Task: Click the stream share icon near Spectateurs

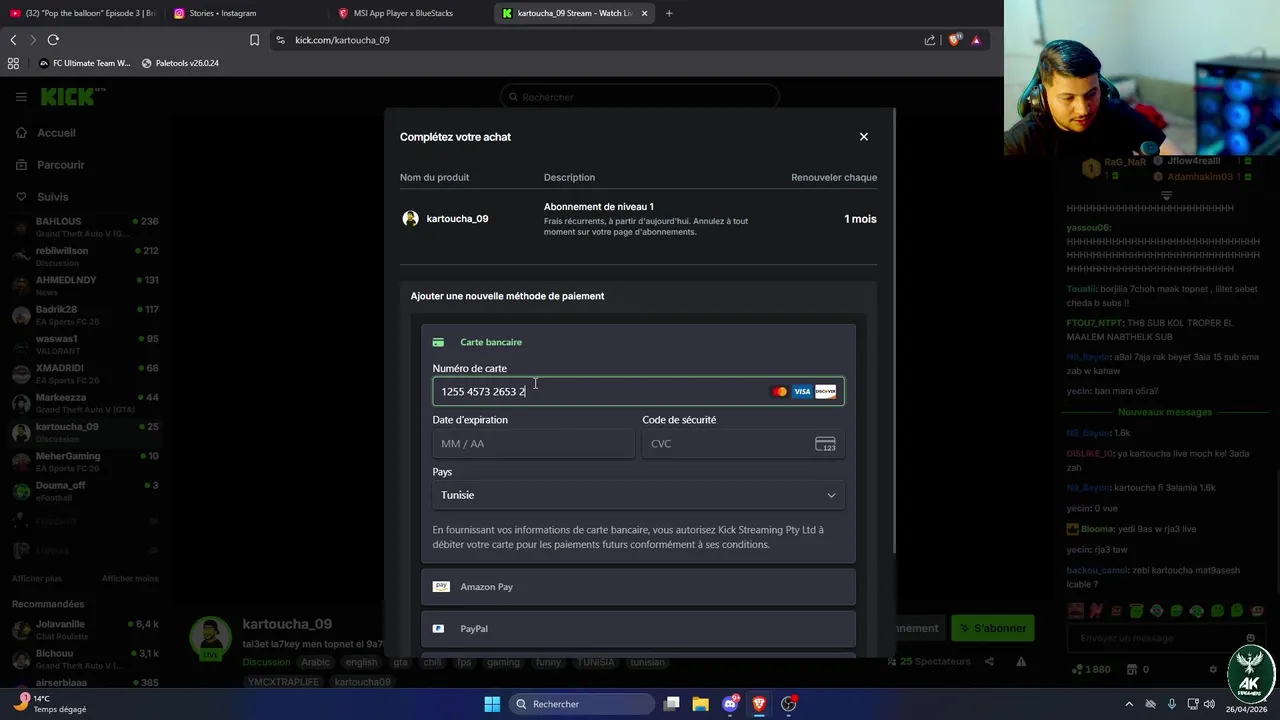Action: pyautogui.click(x=989, y=661)
